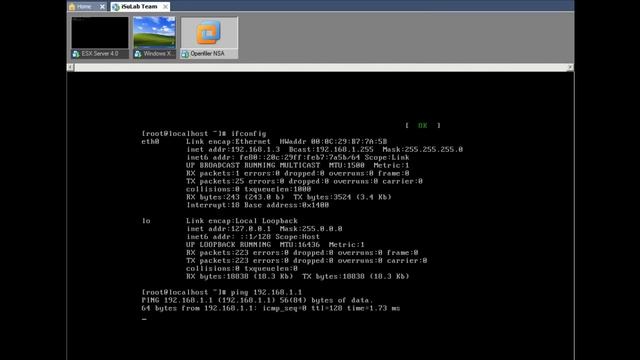The height and width of the screenshot is (360, 640).
Task: Click the iSuLab Team tab icon
Action: tap(116, 7)
